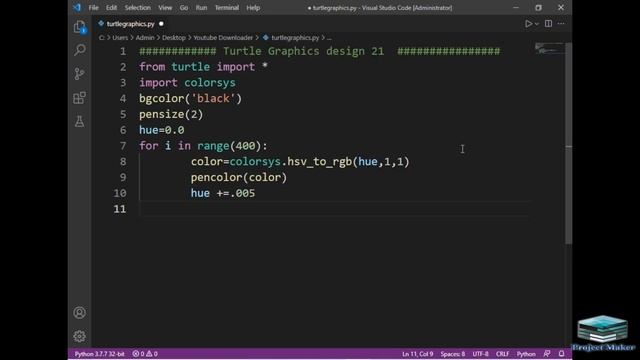Click line number 7 in the gutter

coord(123,146)
